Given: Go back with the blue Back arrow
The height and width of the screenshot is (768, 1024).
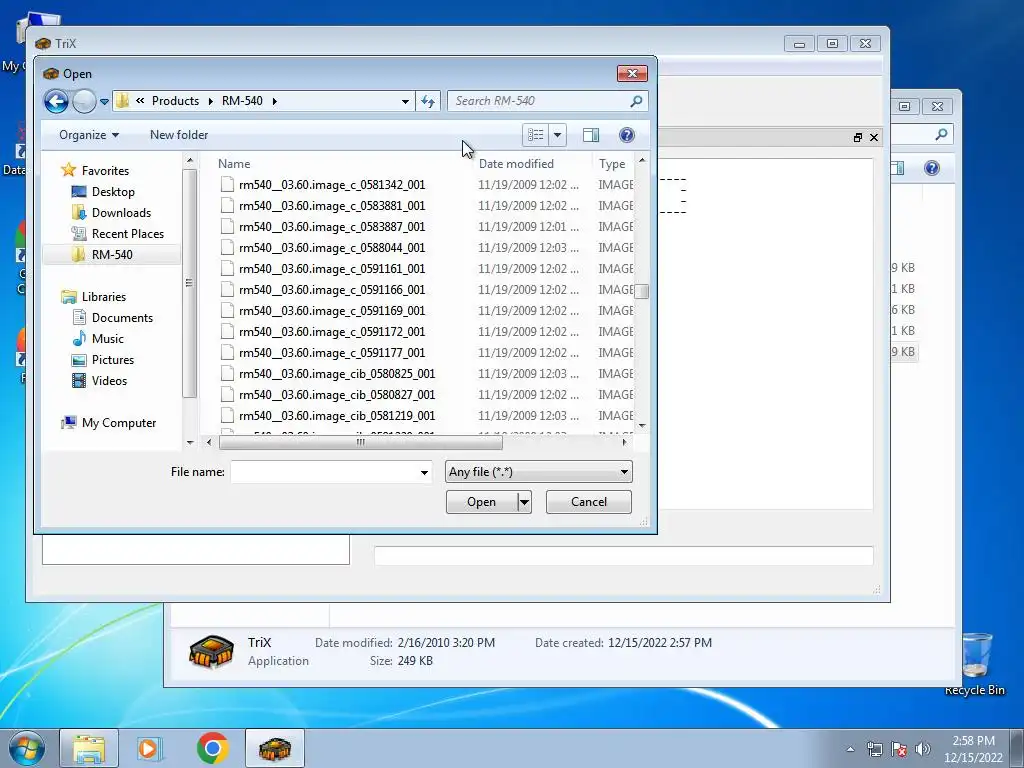Looking at the screenshot, I should coord(56,101).
